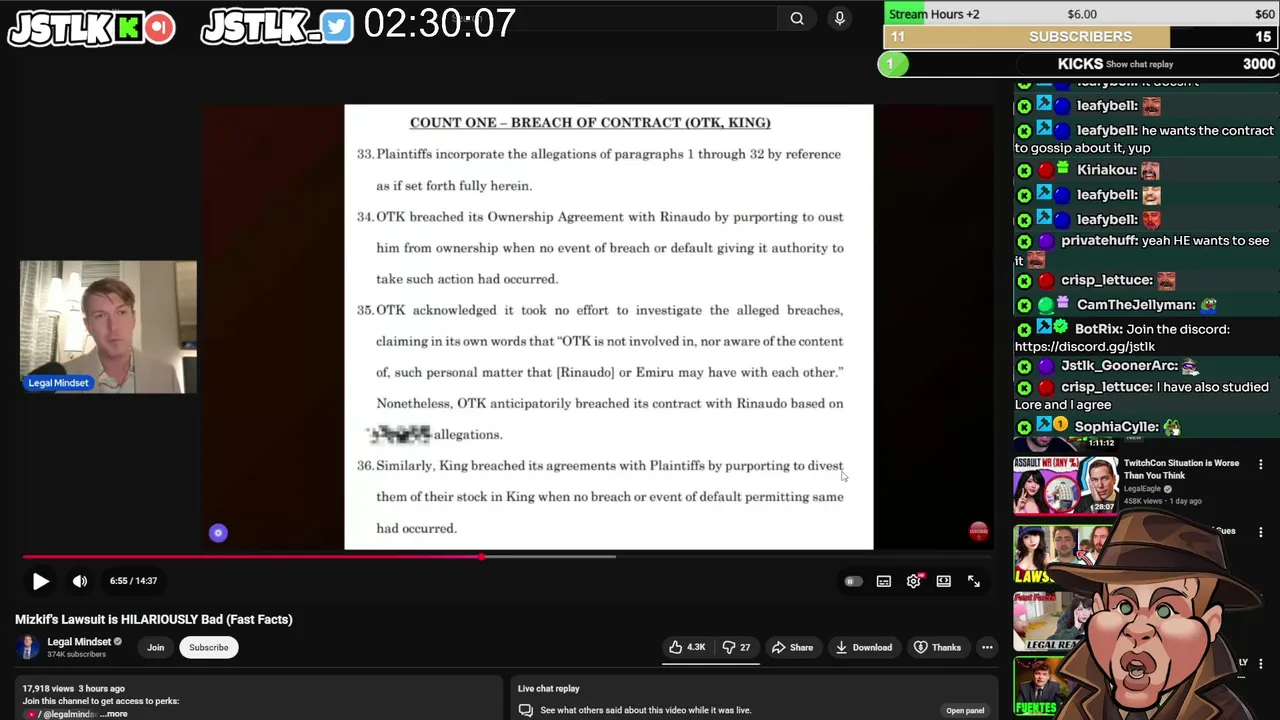Send a Thanks to the creator

[937, 647]
